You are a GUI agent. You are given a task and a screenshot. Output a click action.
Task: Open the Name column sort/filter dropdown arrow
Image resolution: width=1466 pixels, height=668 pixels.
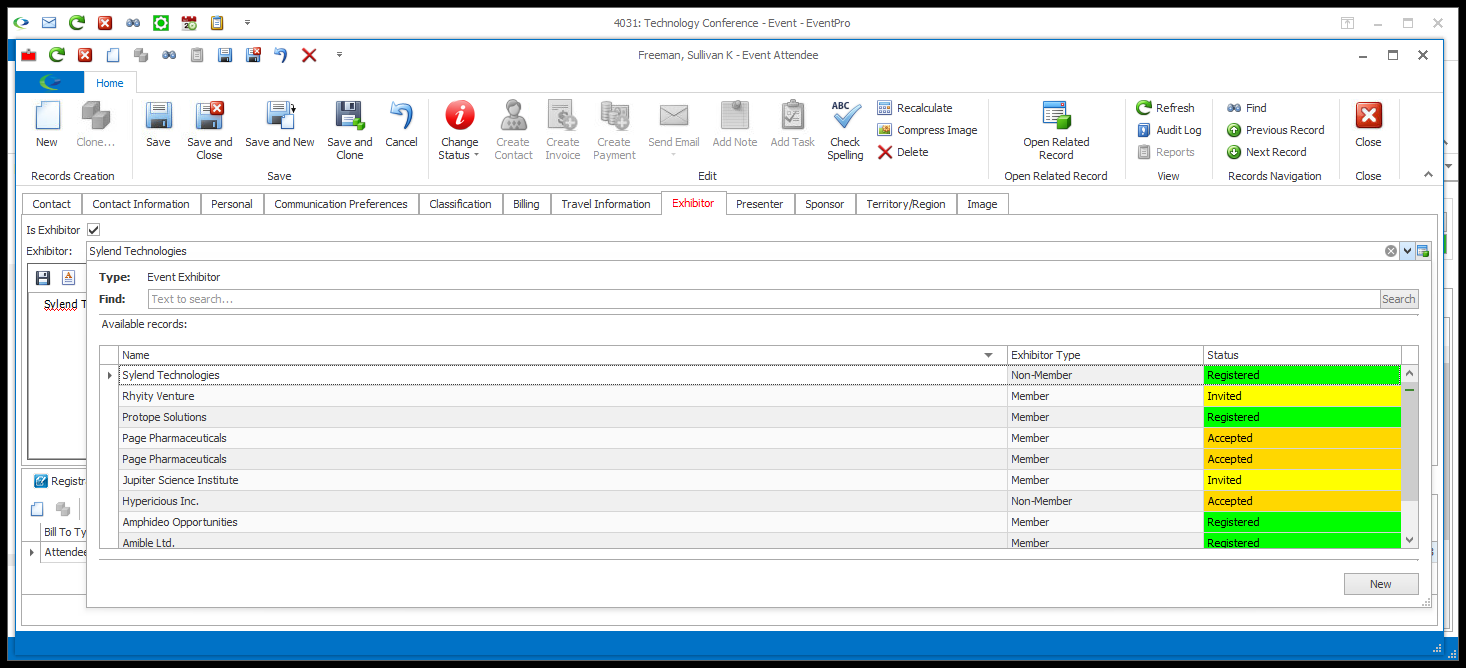989,355
